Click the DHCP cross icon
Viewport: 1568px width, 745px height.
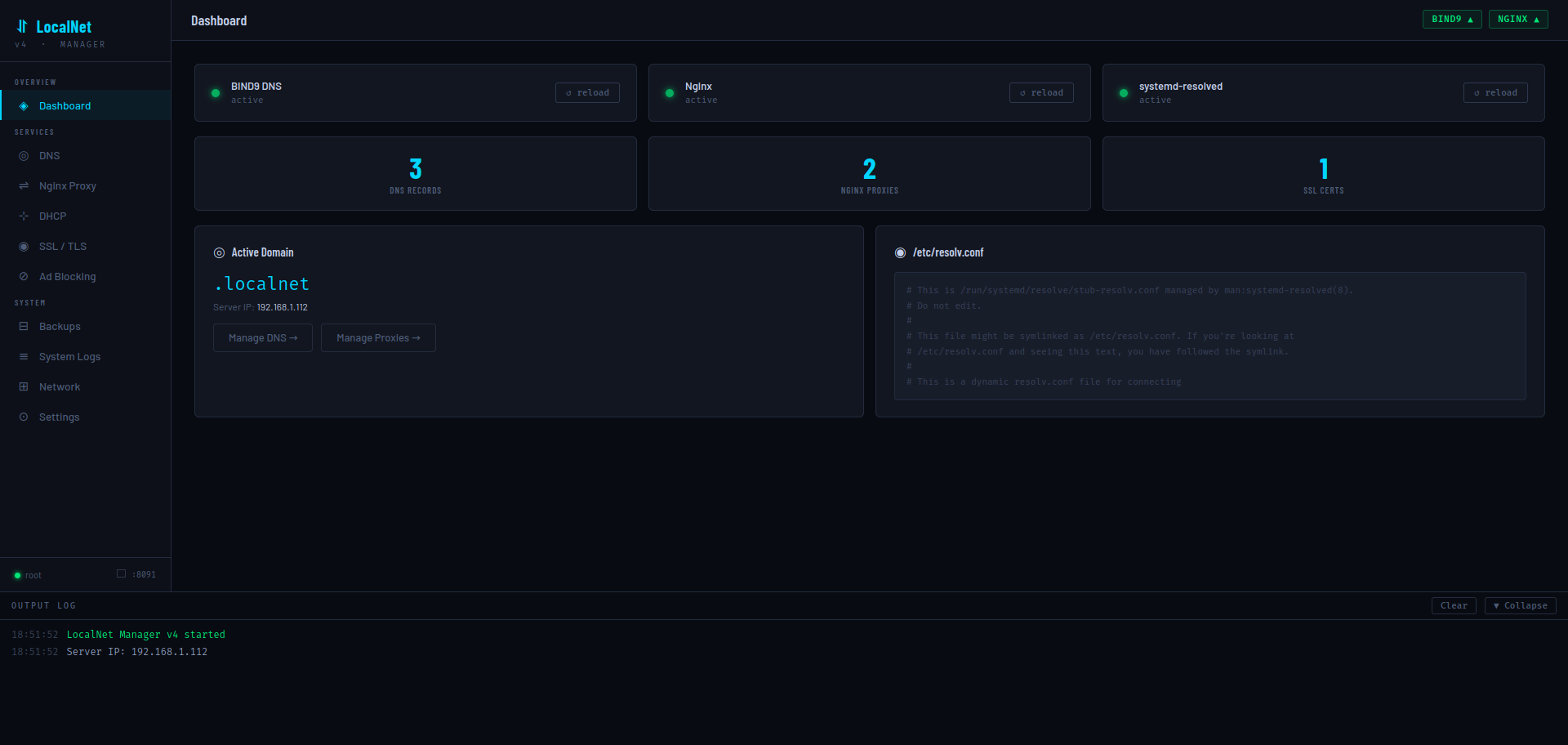[x=24, y=216]
